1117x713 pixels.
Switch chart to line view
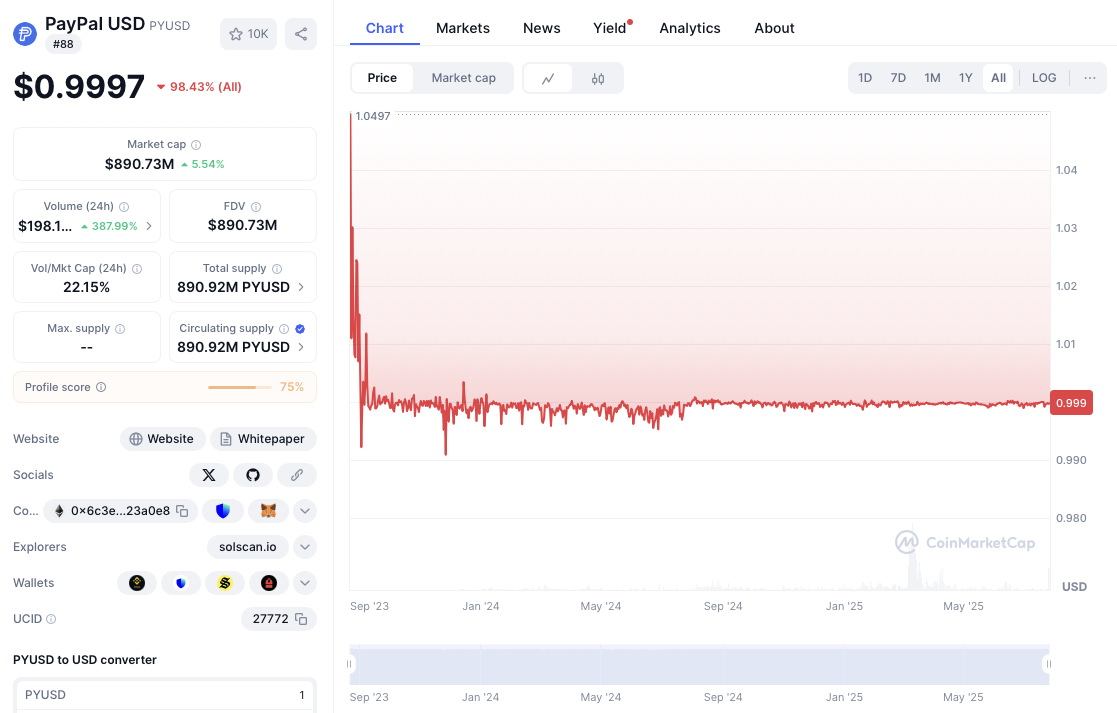coord(548,78)
